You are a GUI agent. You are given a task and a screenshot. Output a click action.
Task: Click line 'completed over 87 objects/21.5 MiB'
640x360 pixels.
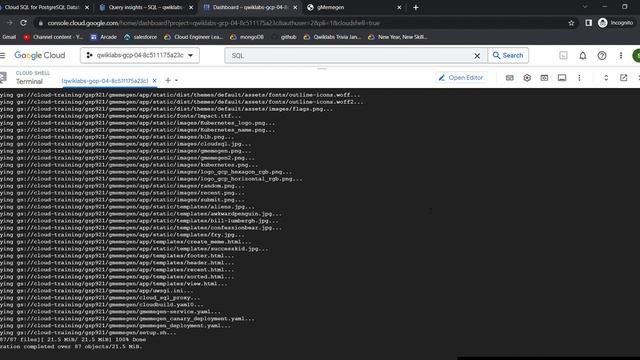pyautogui.click(x=71, y=347)
